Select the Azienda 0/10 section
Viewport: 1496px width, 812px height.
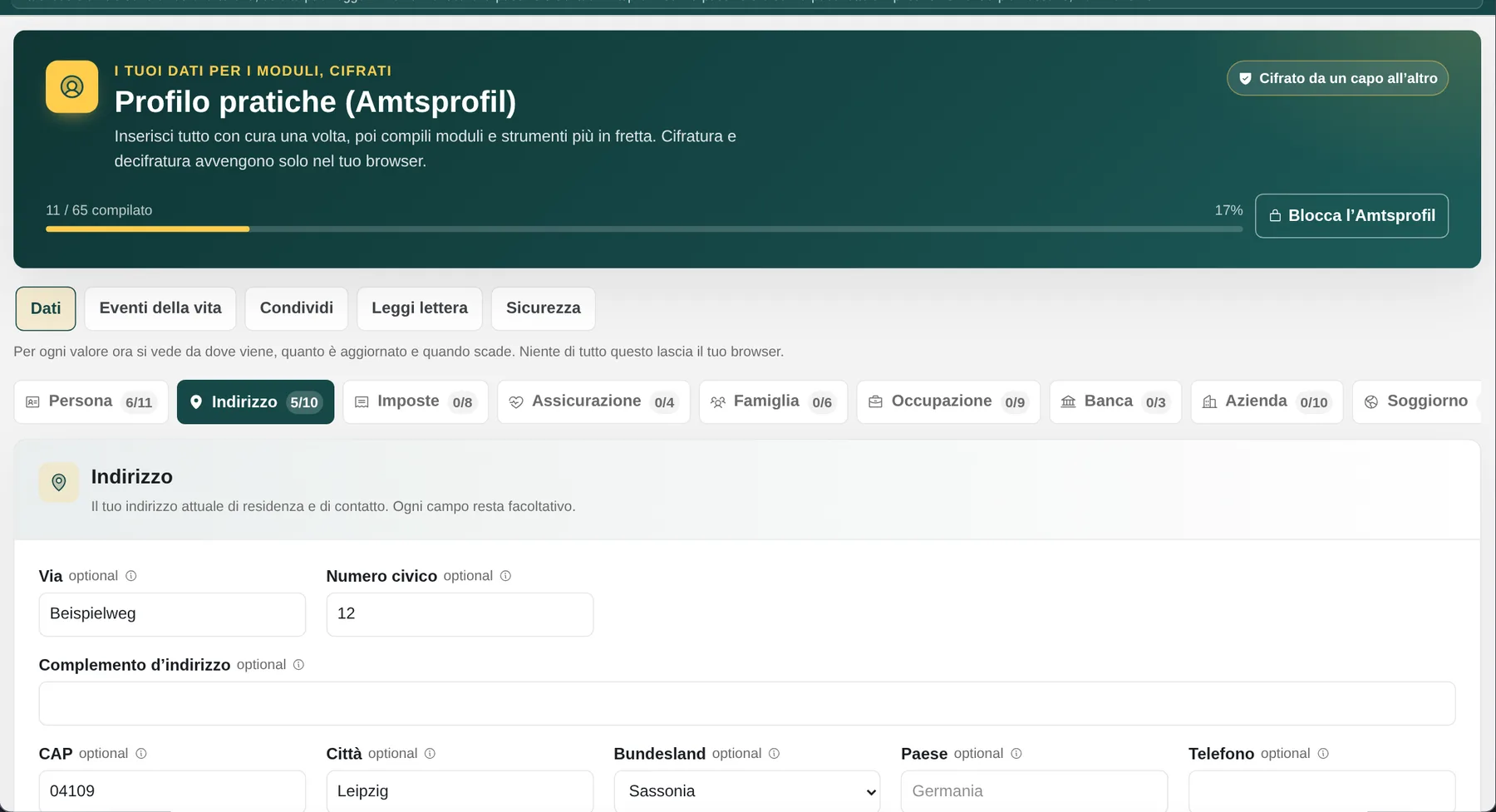tap(1267, 402)
